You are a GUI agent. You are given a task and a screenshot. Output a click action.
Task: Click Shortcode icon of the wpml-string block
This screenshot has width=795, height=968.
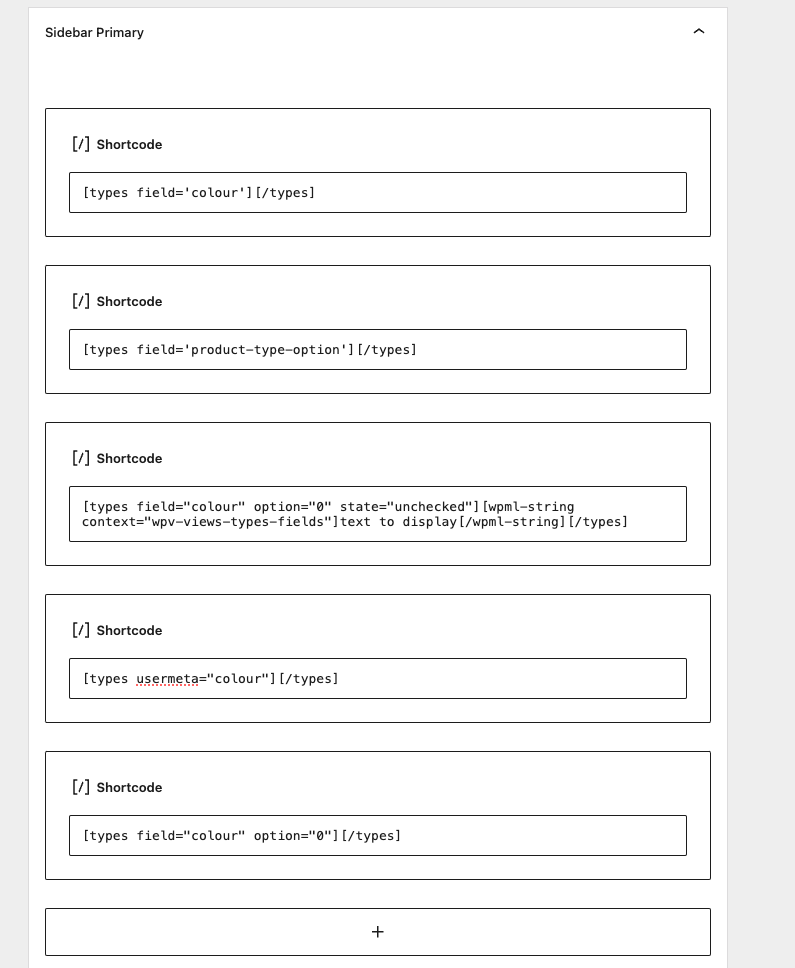click(81, 458)
